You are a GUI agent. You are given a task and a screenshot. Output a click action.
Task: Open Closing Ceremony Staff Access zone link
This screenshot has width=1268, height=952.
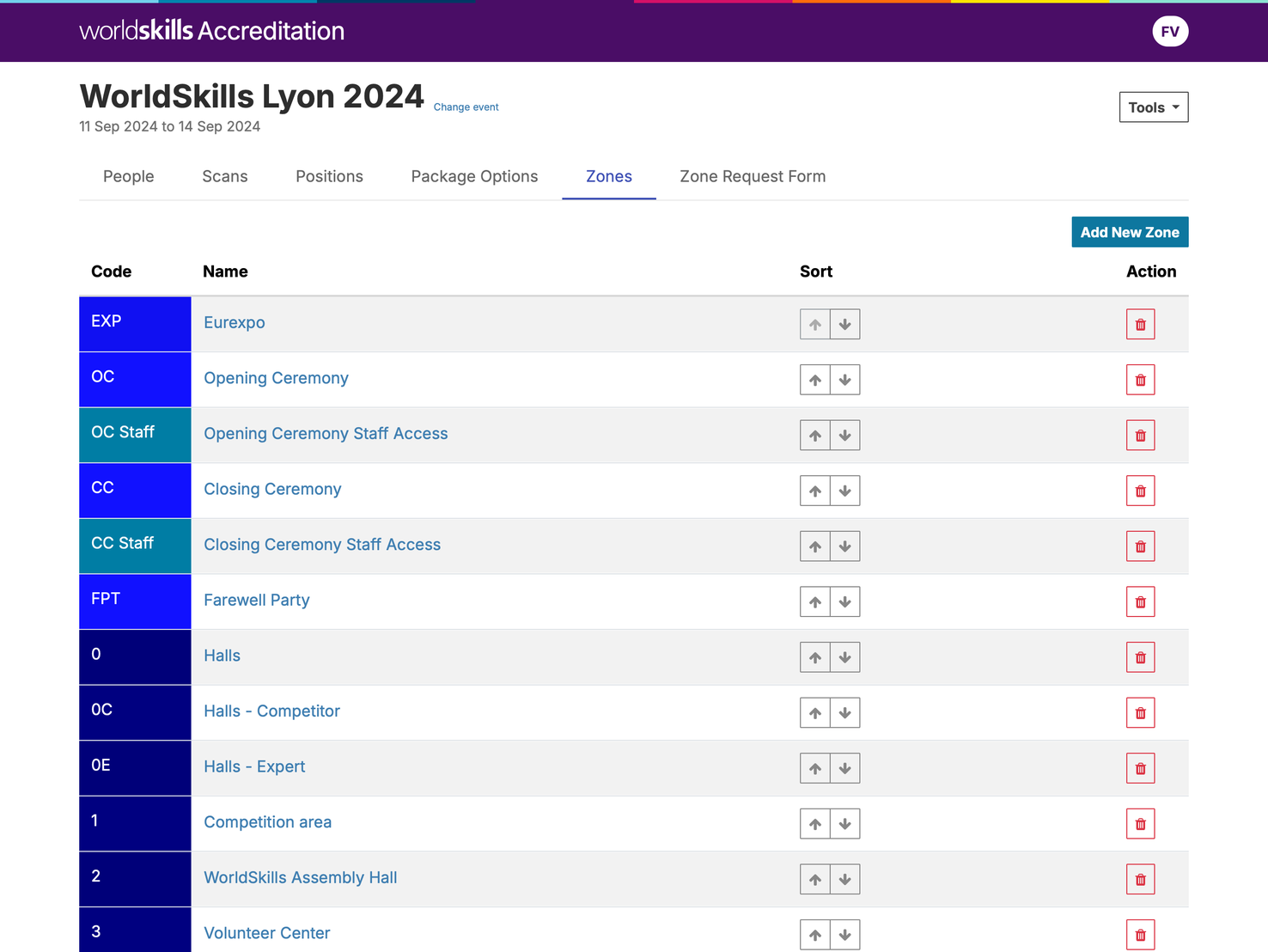click(322, 545)
